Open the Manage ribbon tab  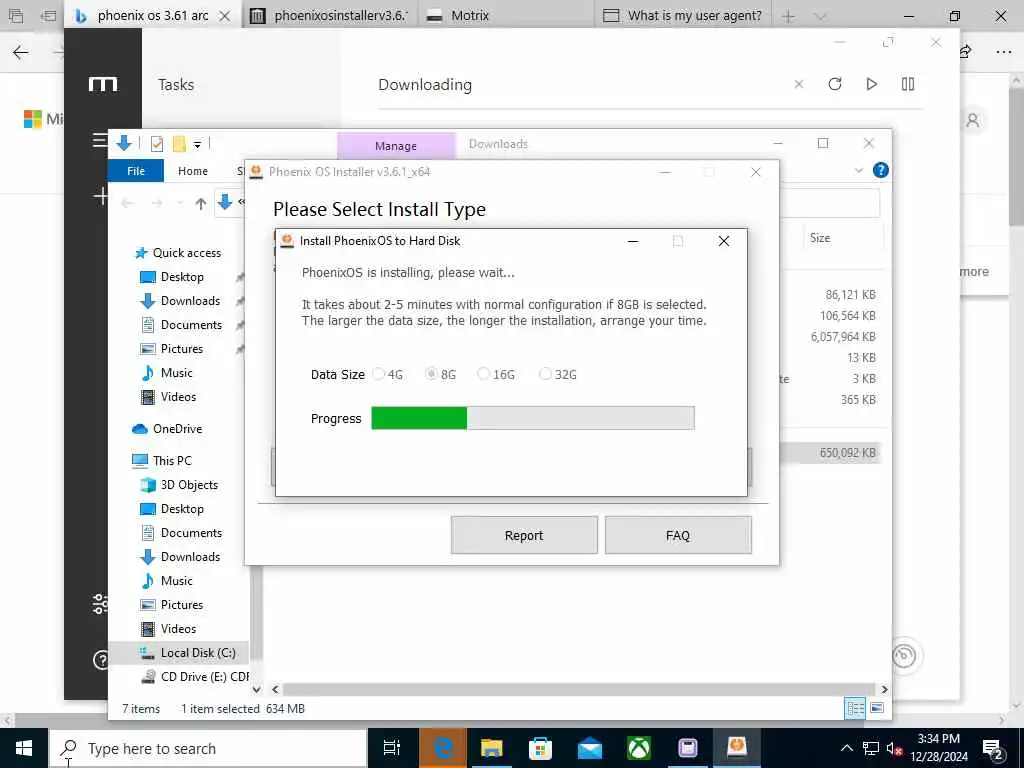point(396,146)
